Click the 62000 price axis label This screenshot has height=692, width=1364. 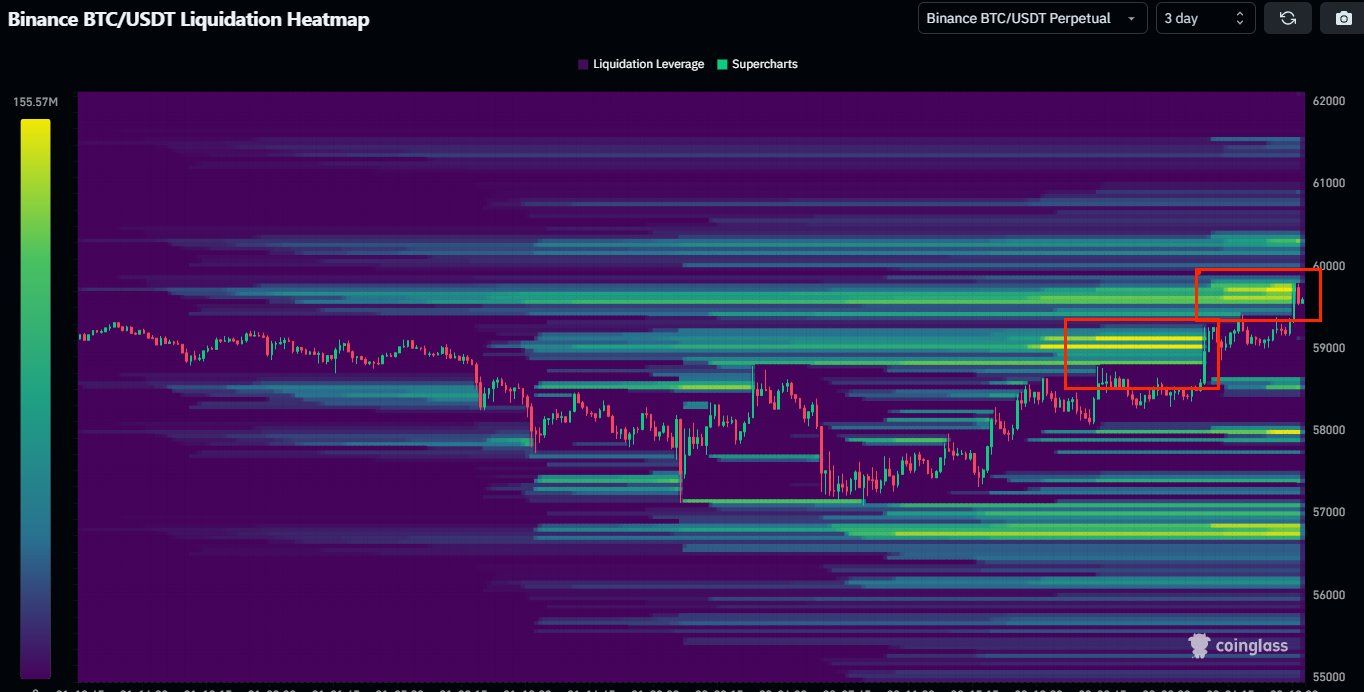coord(1328,101)
